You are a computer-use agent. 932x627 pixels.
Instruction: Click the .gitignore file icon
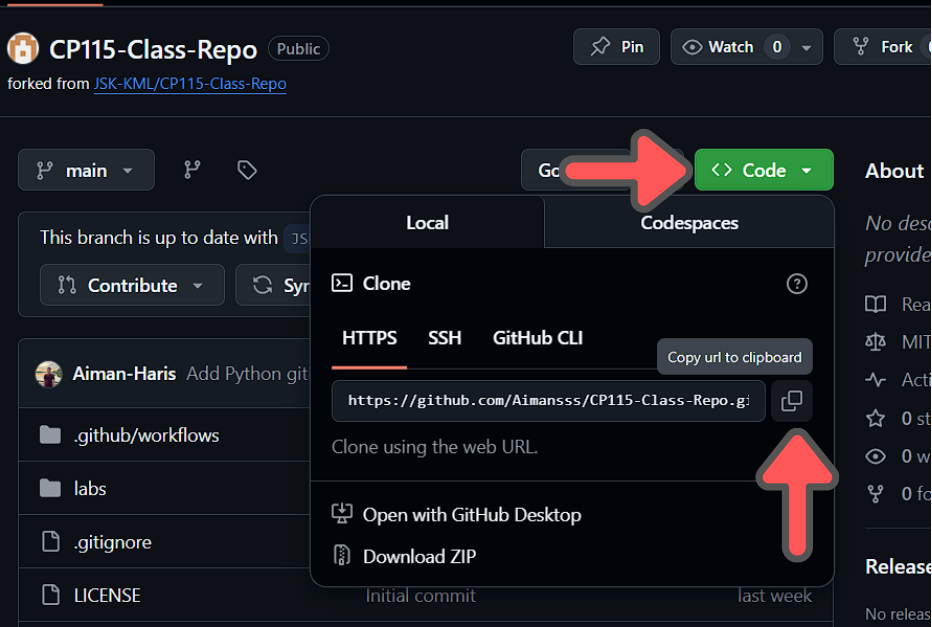tap(51, 541)
